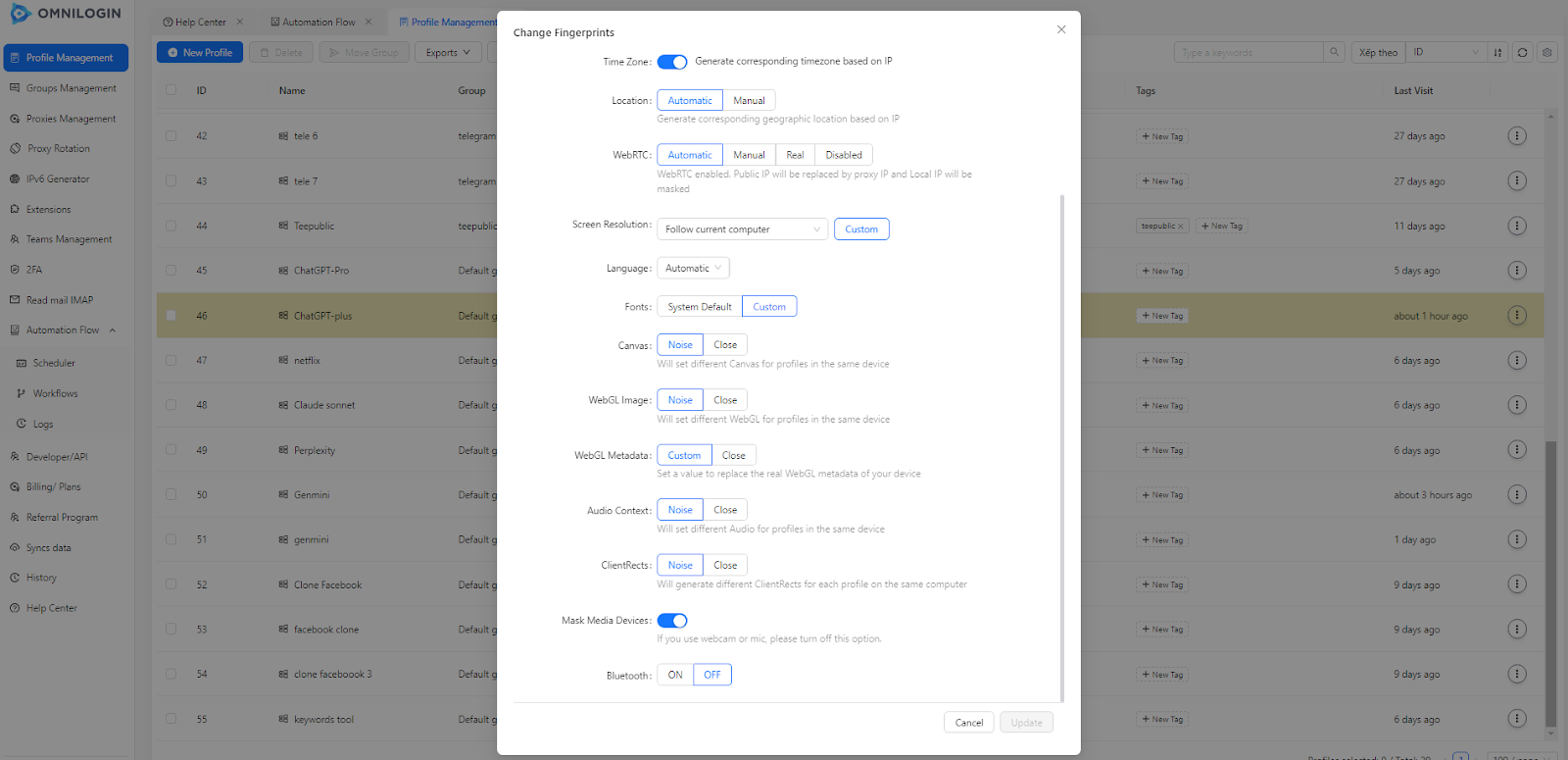The image size is (1568, 760).
Task: Open the table settings gear icon
Action: 1547,53
